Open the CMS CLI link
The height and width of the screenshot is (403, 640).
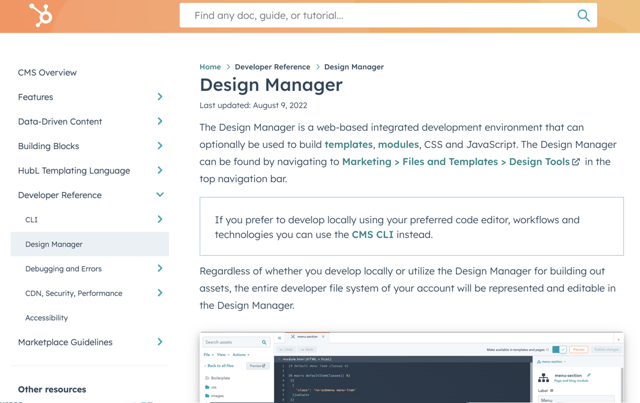(x=373, y=235)
